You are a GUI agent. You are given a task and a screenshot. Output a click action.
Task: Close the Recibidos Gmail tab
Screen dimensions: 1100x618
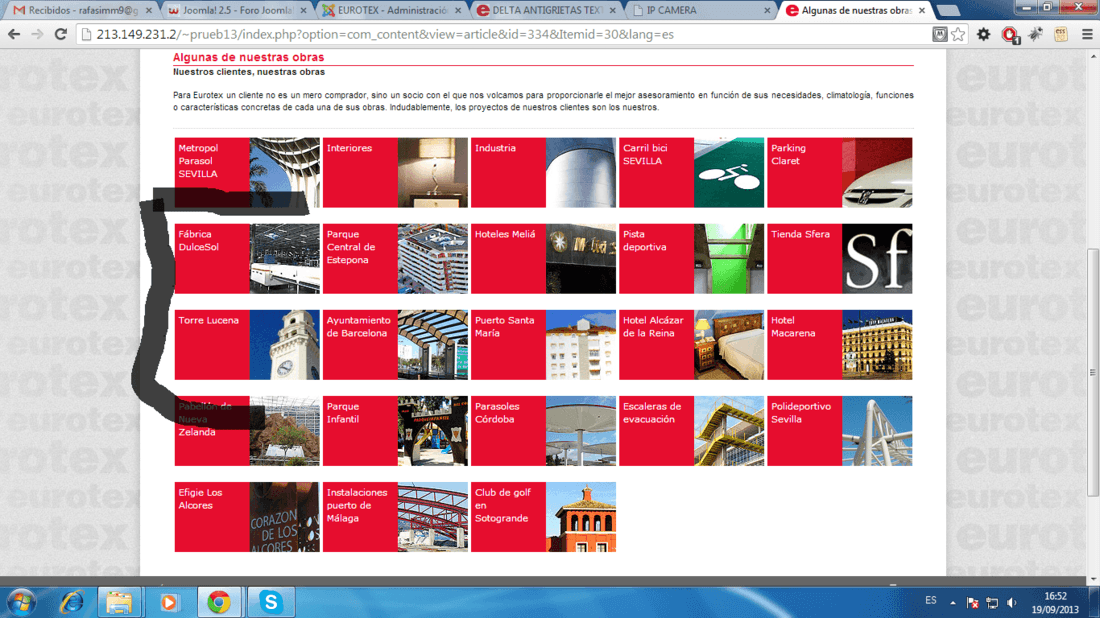149,11
